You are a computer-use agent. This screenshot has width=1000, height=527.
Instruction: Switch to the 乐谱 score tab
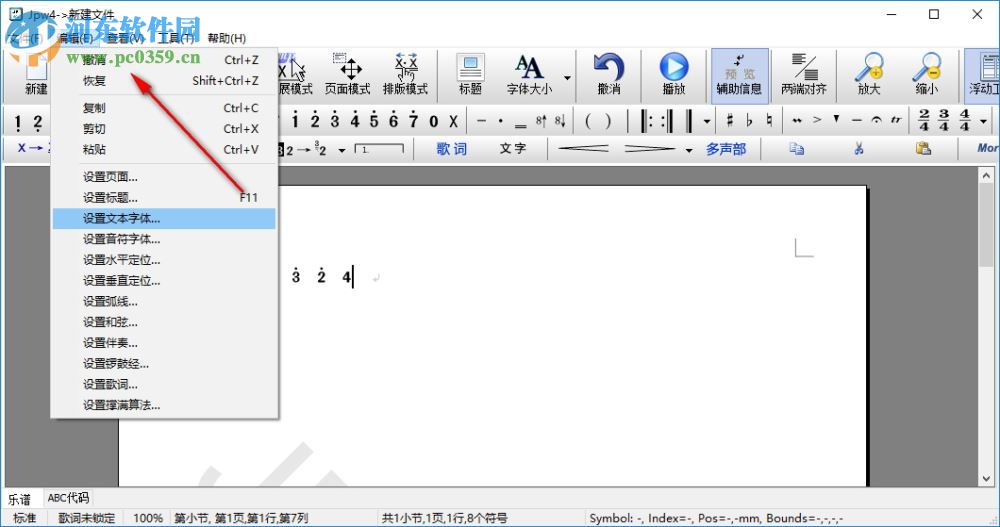tap(19, 499)
